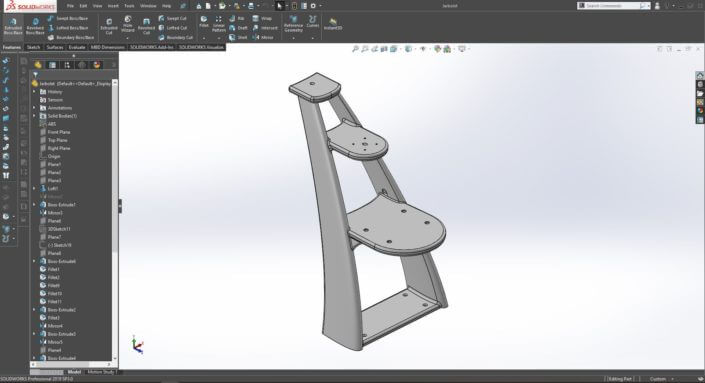The image size is (705, 383).
Task: Expand the Annotations tree node
Action: click(x=34, y=108)
